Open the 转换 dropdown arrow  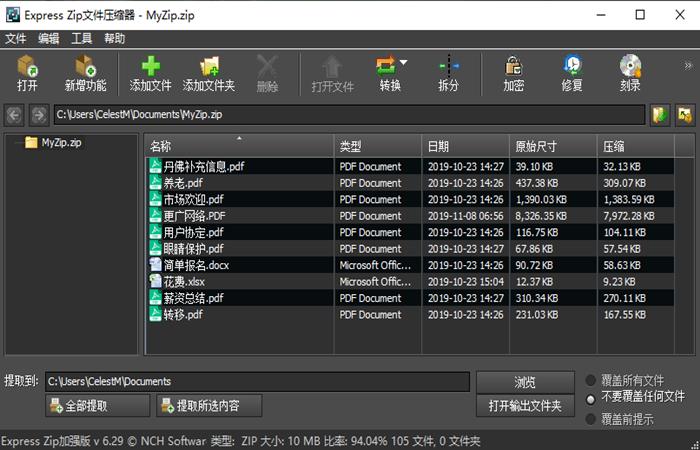tap(404, 62)
